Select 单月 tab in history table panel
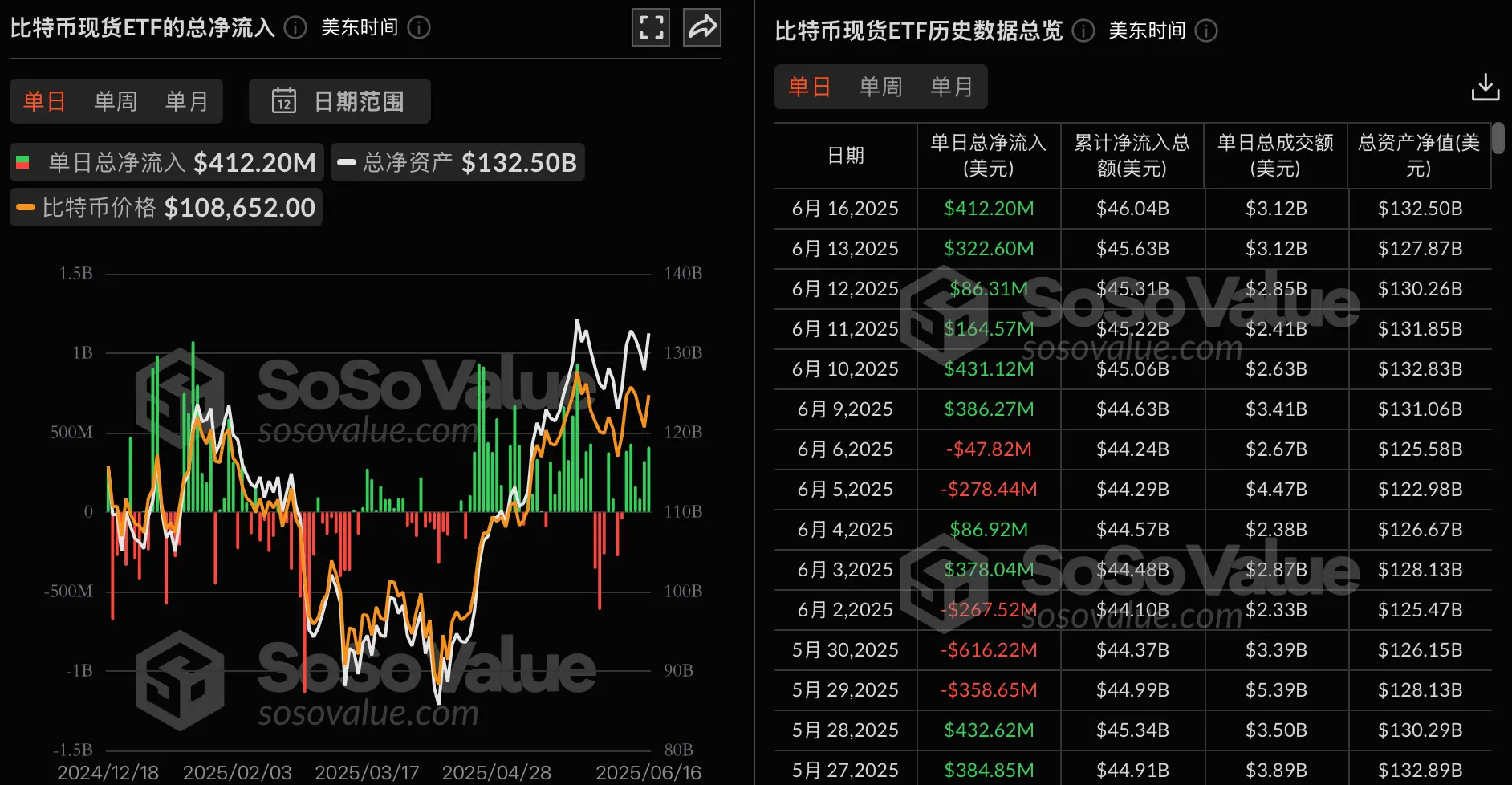This screenshot has width=1512, height=785. tap(951, 87)
